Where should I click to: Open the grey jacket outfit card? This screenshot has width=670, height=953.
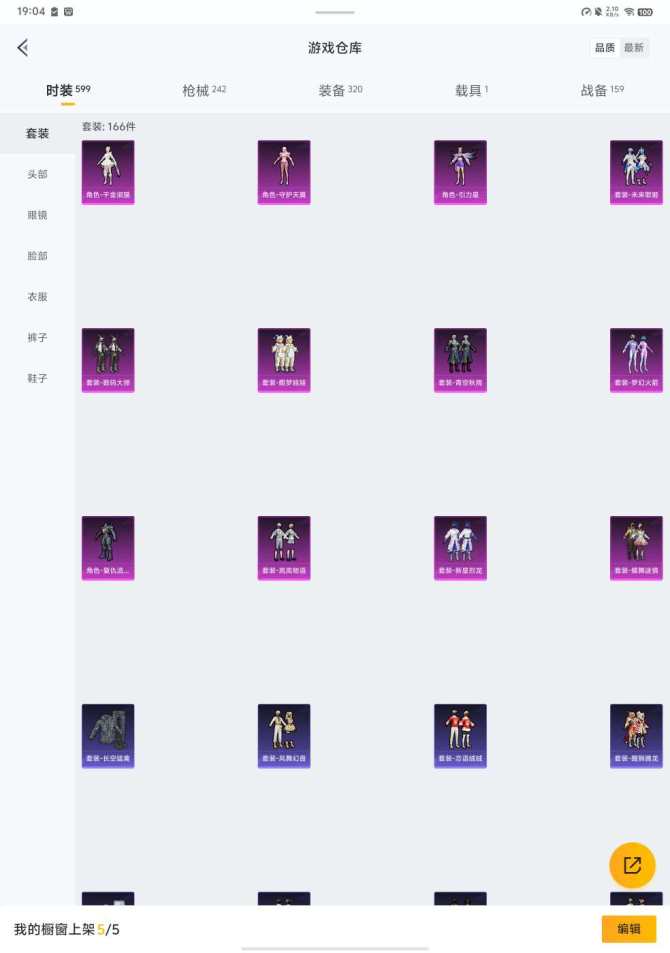click(x=108, y=735)
